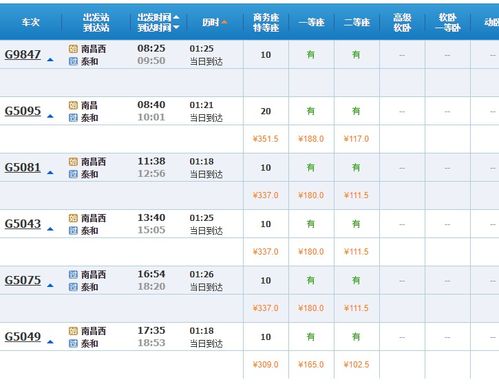Click the ¥351.5 business seat price
499x384 pixels.
point(266,139)
